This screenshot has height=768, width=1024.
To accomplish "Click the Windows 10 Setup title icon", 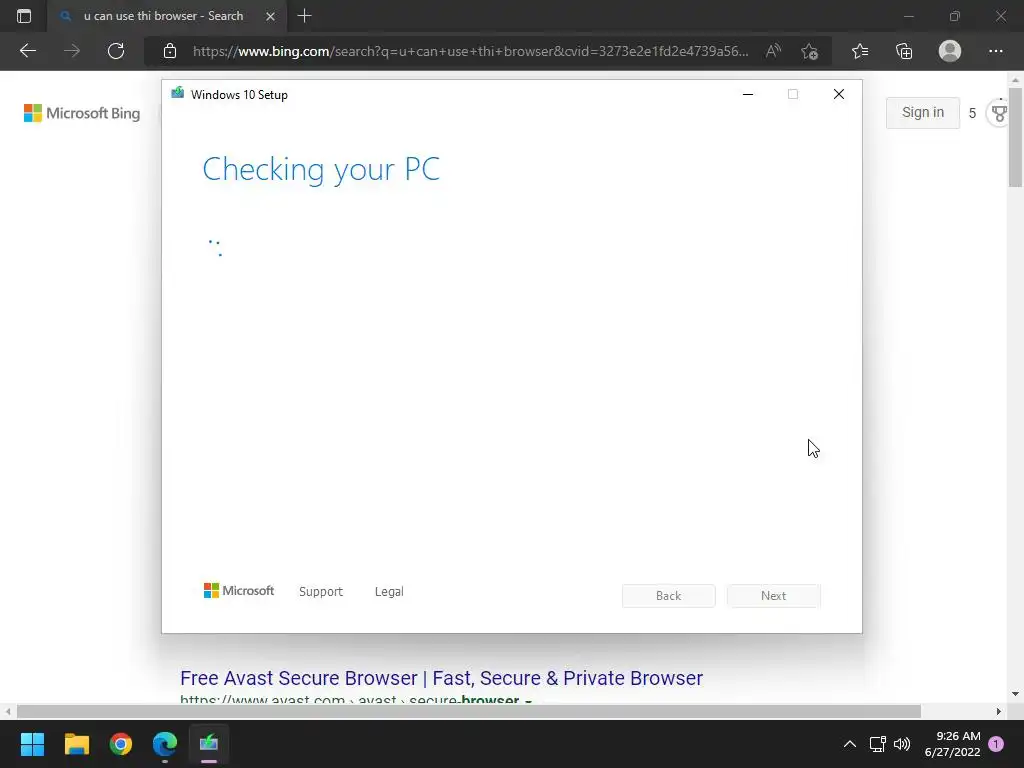I will pyautogui.click(x=178, y=93).
